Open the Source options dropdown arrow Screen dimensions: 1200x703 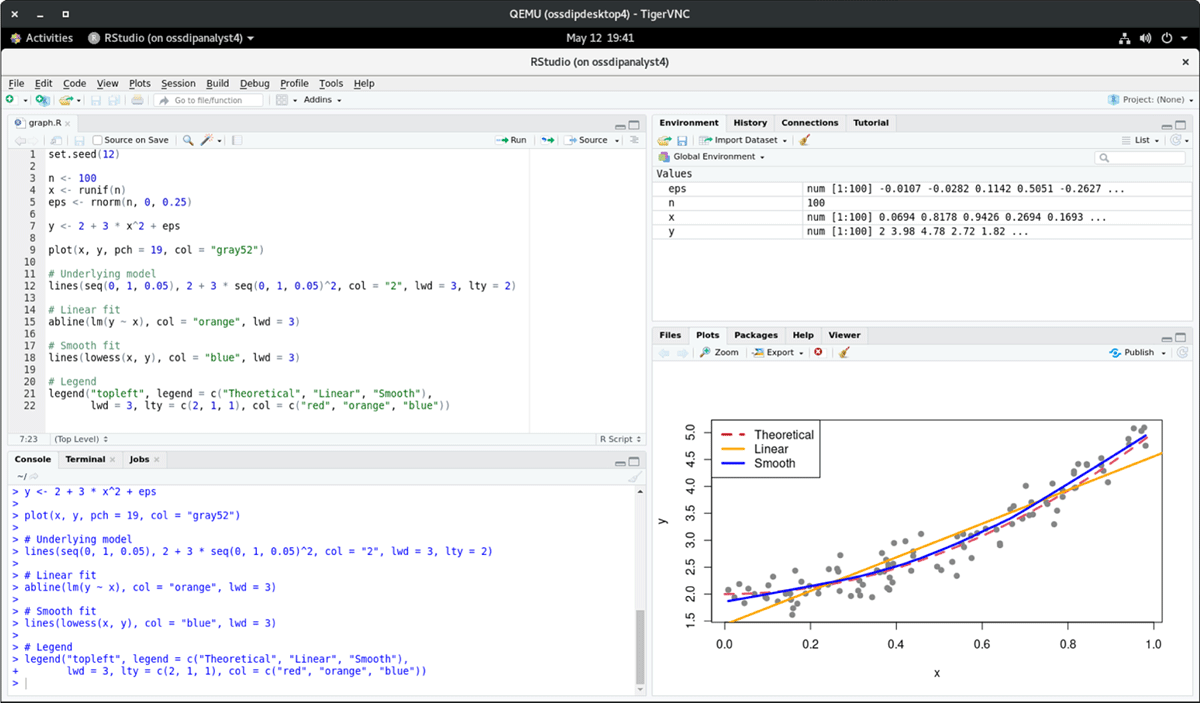tap(615, 140)
